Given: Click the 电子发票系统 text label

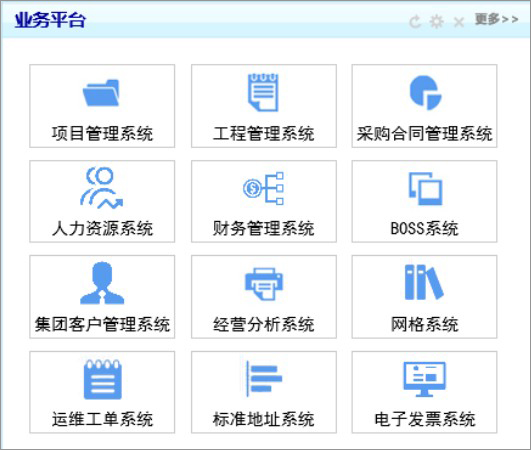Looking at the screenshot, I should 425,419.
